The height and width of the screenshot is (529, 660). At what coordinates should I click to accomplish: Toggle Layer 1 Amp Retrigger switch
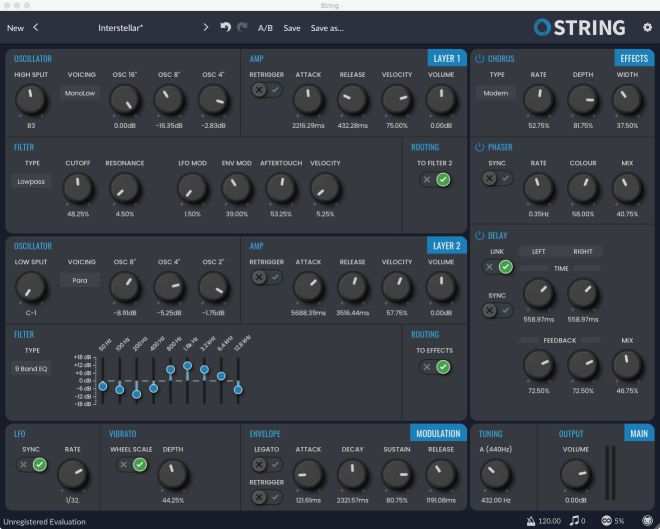tap(267, 90)
